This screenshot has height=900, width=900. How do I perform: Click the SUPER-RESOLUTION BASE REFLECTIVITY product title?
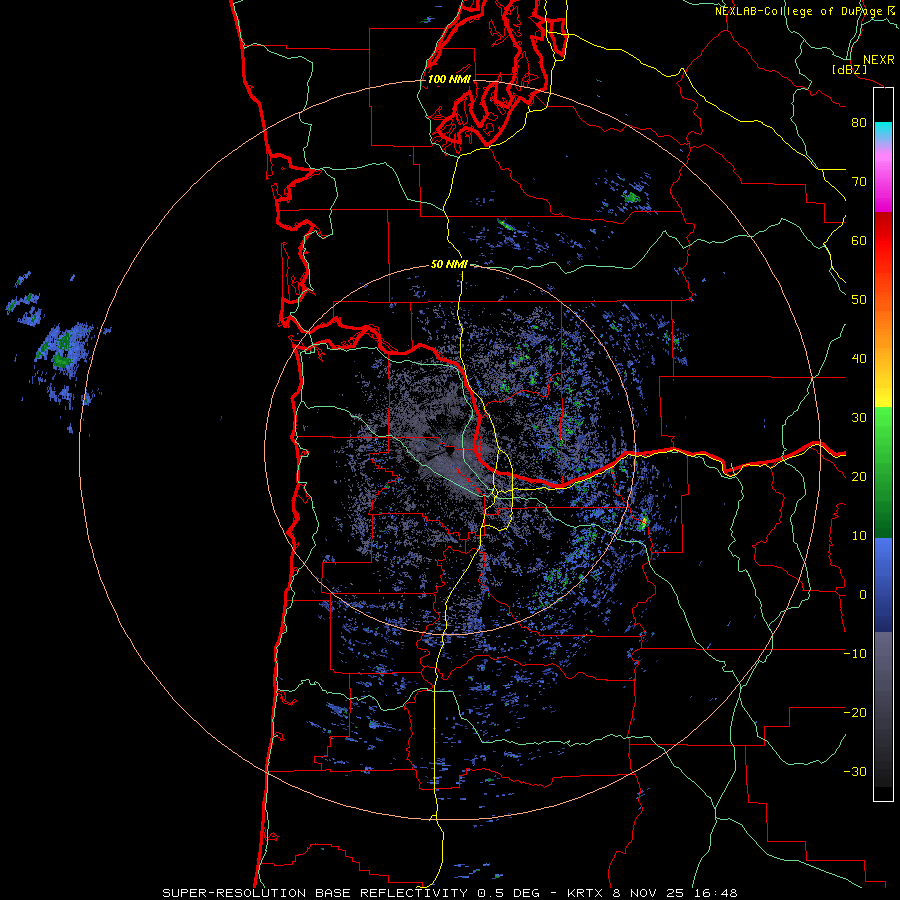click(x=315, y=893)
